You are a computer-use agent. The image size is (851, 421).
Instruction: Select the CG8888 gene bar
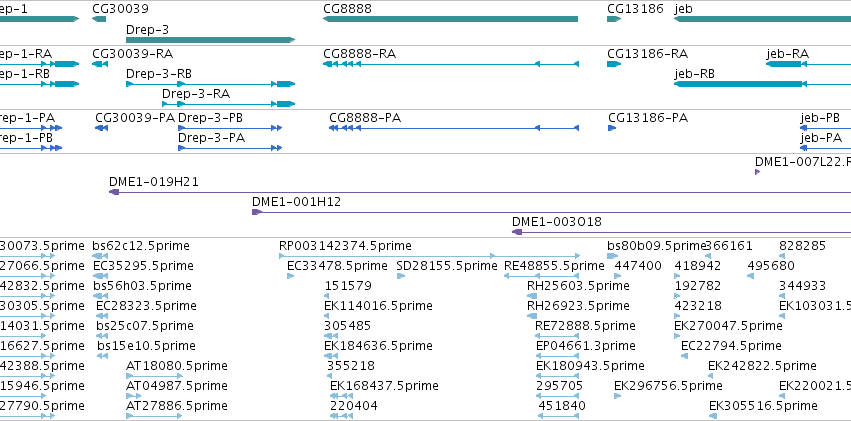[x=450, y=19]
